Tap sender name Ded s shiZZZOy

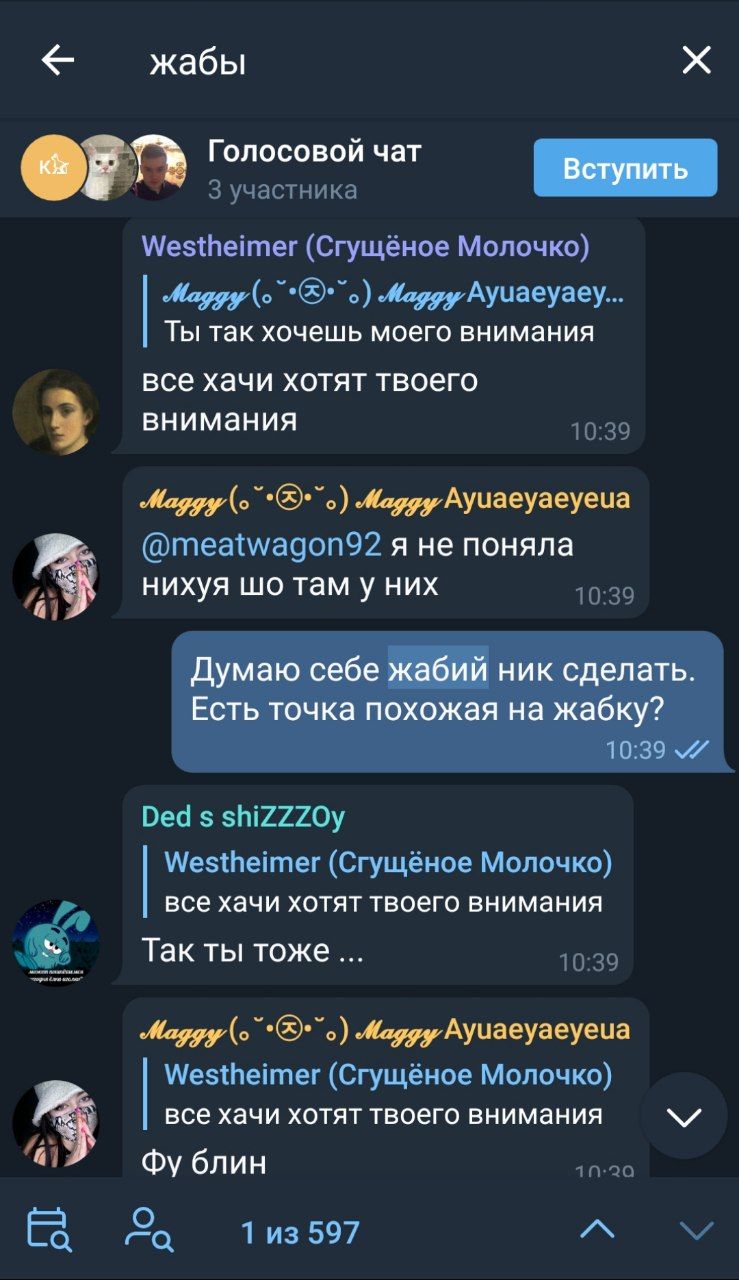[x=243, y=817]
